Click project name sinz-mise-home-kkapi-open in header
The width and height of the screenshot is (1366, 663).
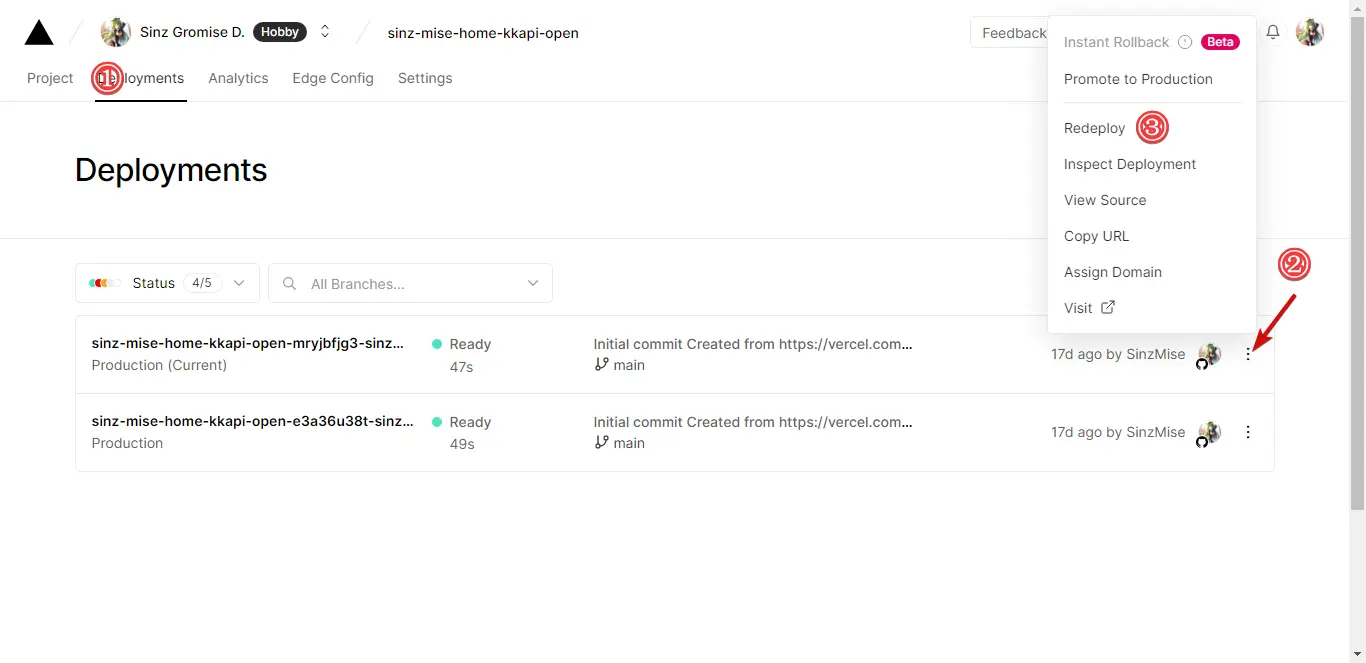tap(483, 33)
